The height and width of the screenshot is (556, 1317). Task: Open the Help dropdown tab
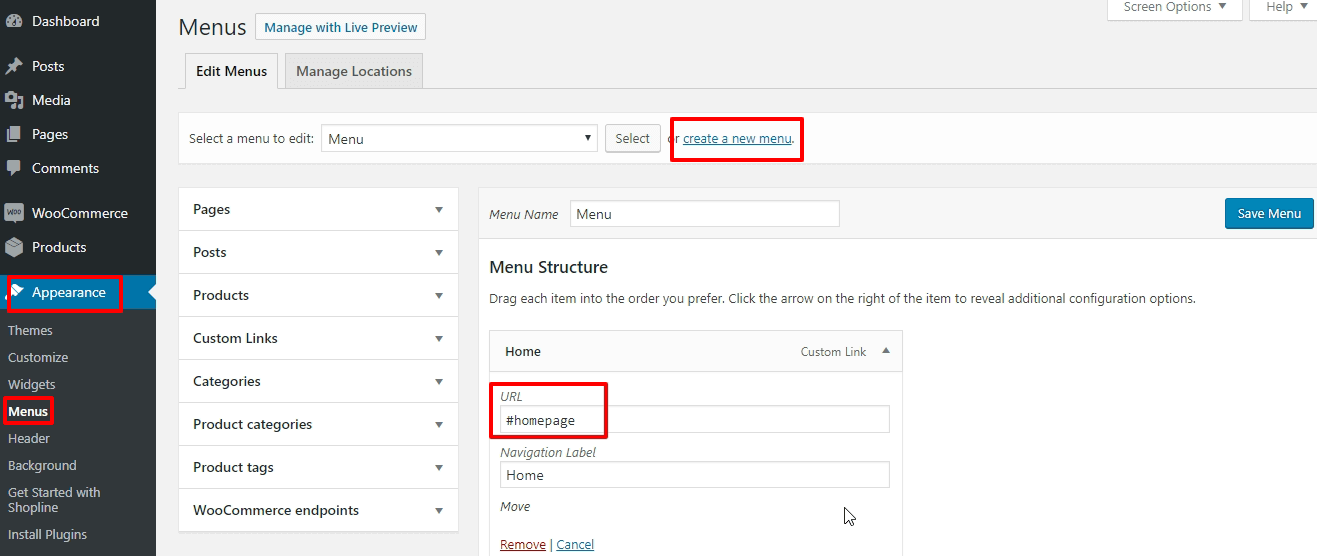pyautogui.click(x=1285, y=8)
